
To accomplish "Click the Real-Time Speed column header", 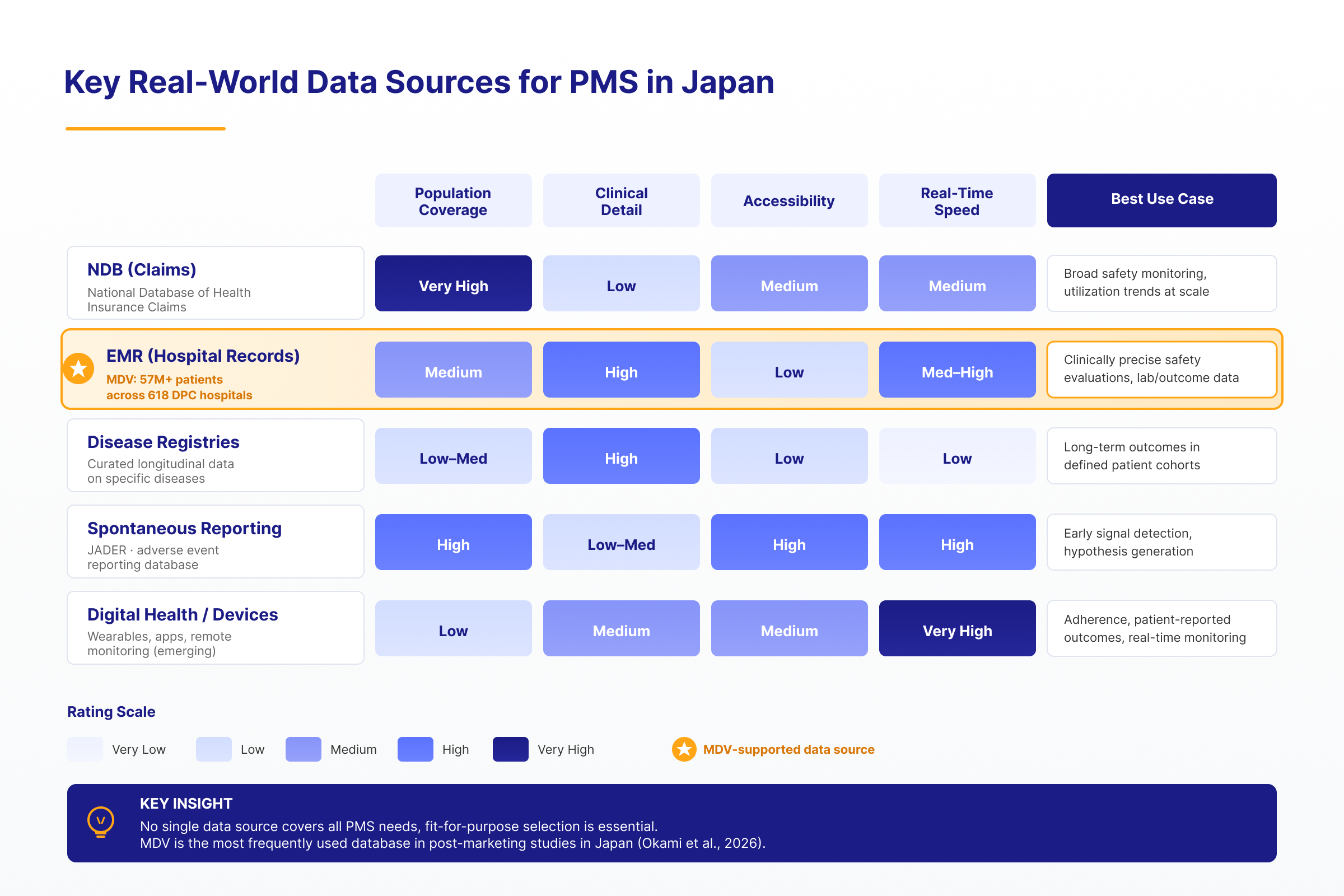I will click(957, 200).
